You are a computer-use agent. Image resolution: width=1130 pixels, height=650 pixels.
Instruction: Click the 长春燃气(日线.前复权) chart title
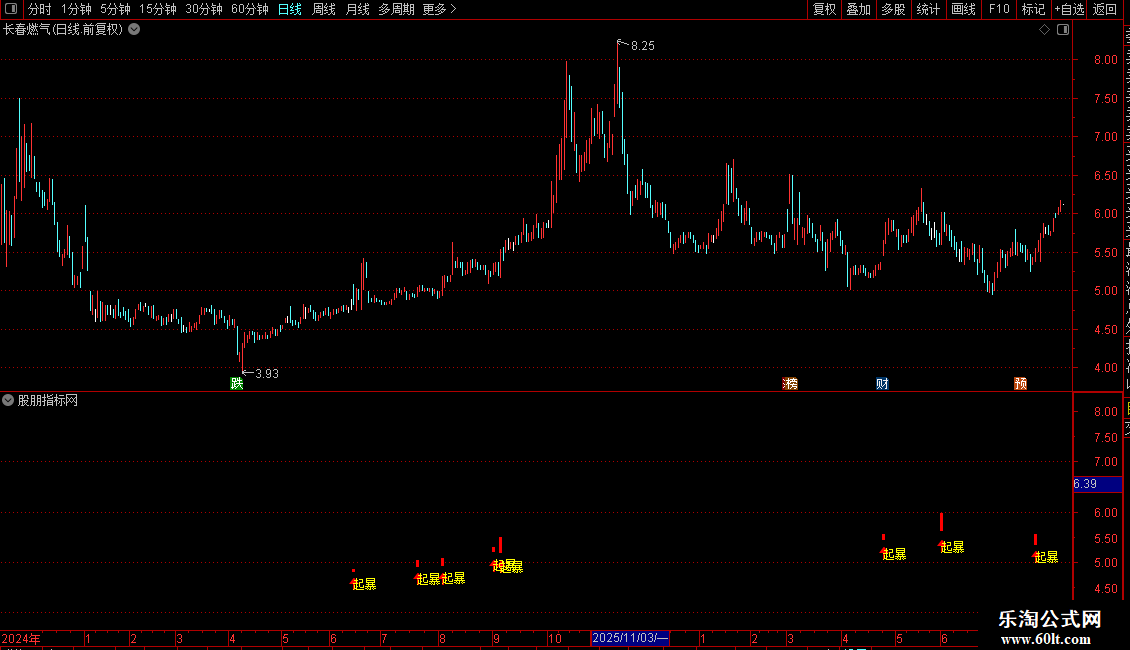[63, 30]
